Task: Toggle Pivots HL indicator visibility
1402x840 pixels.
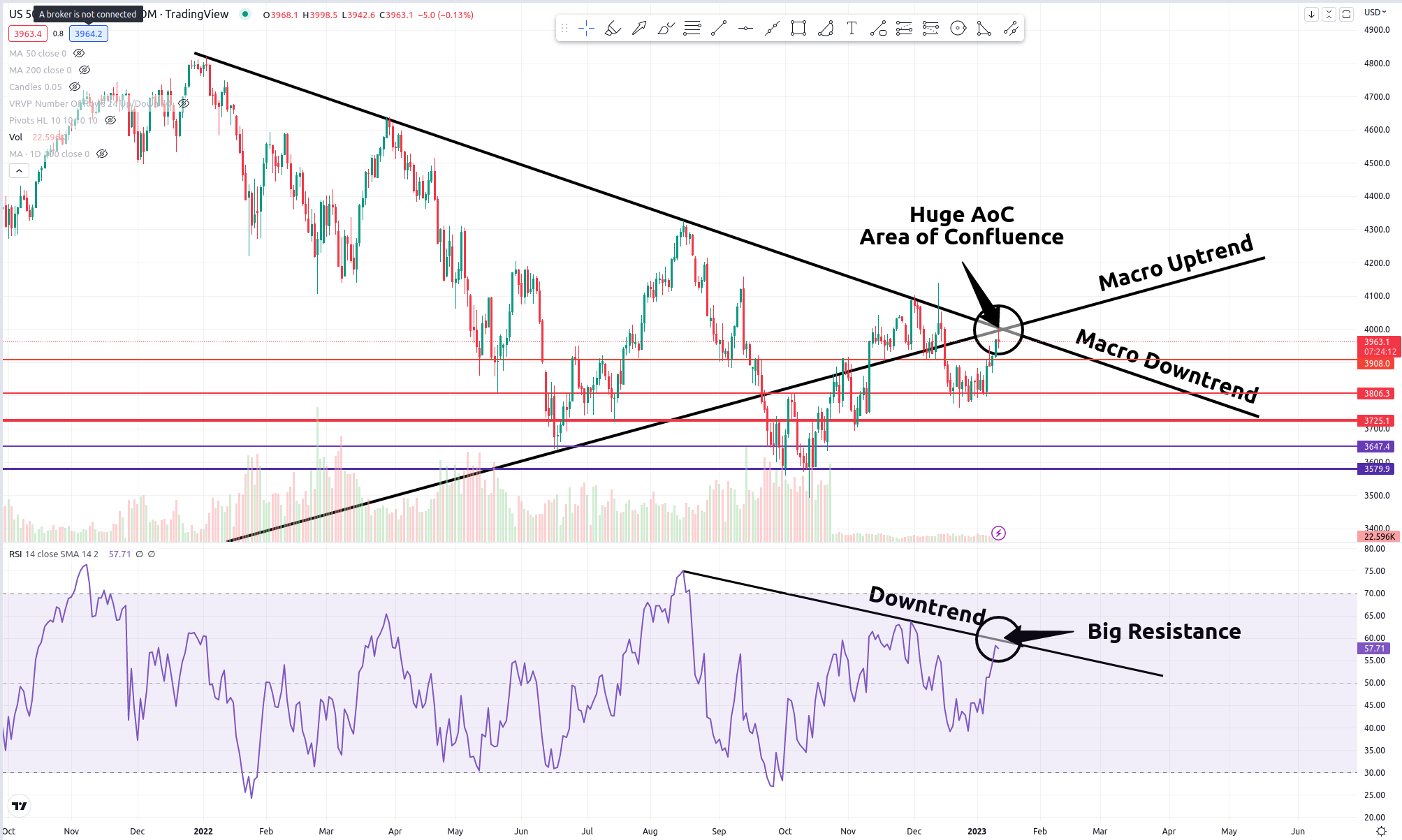Action: point(110,120)
